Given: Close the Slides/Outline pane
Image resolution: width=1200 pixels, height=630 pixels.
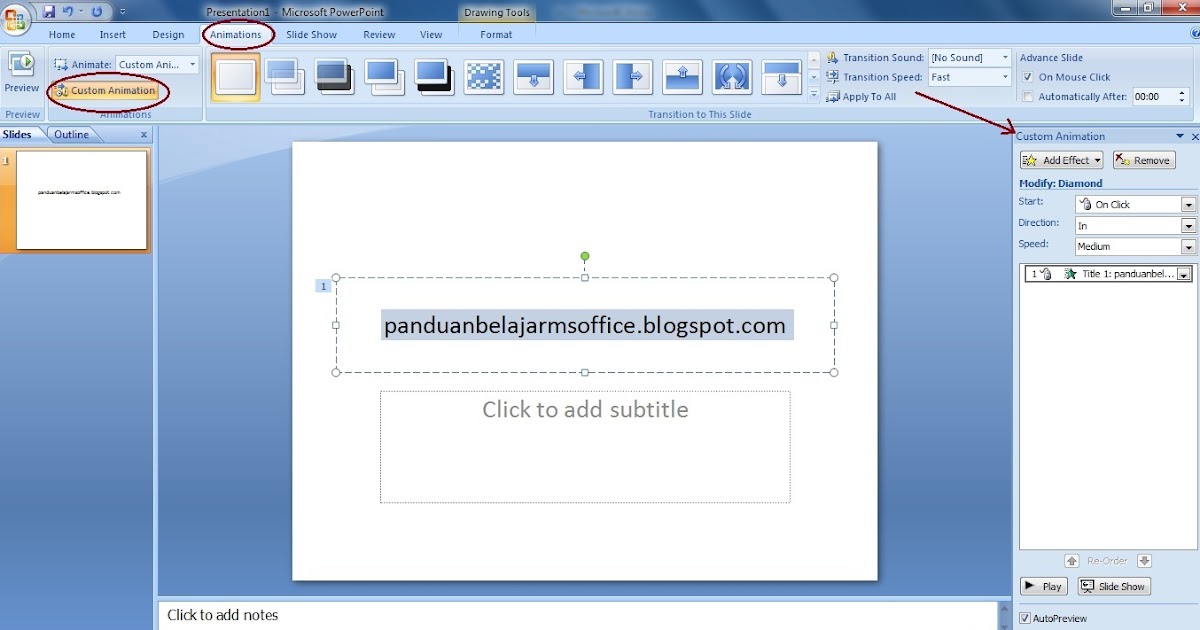Looking at the screenshot, I should (x=143, y=134).
